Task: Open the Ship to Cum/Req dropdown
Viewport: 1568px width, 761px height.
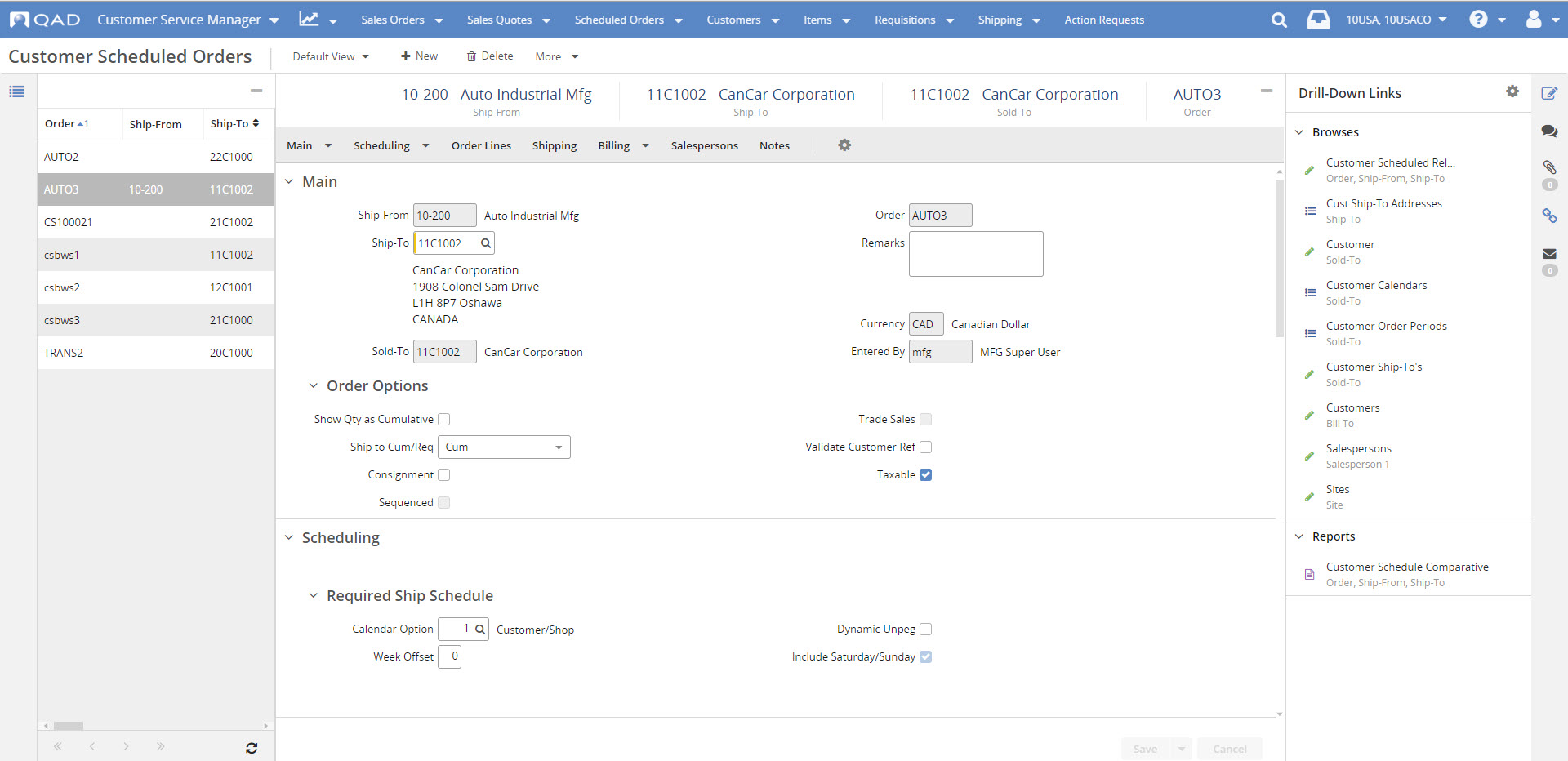Action: click(504, 447)
